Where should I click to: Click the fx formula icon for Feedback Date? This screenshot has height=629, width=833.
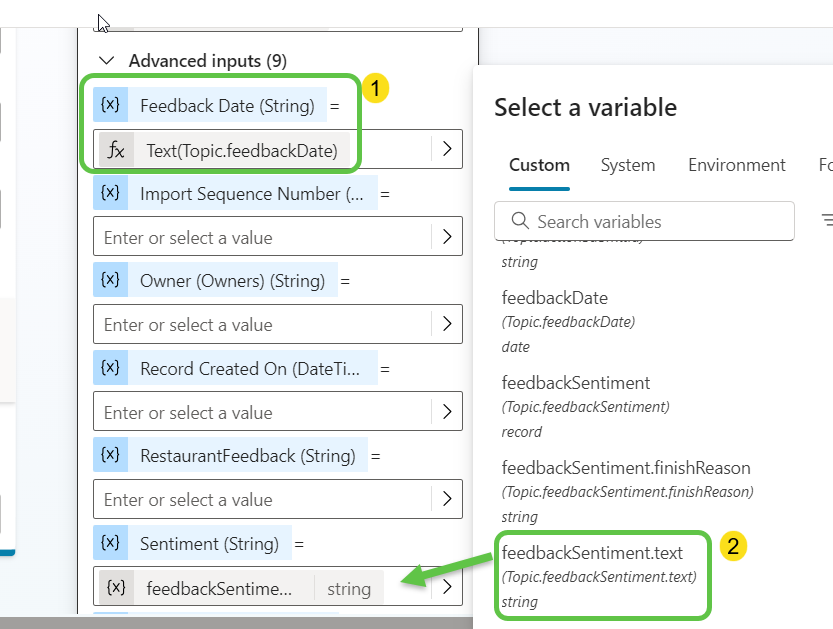tap(117, 150)
